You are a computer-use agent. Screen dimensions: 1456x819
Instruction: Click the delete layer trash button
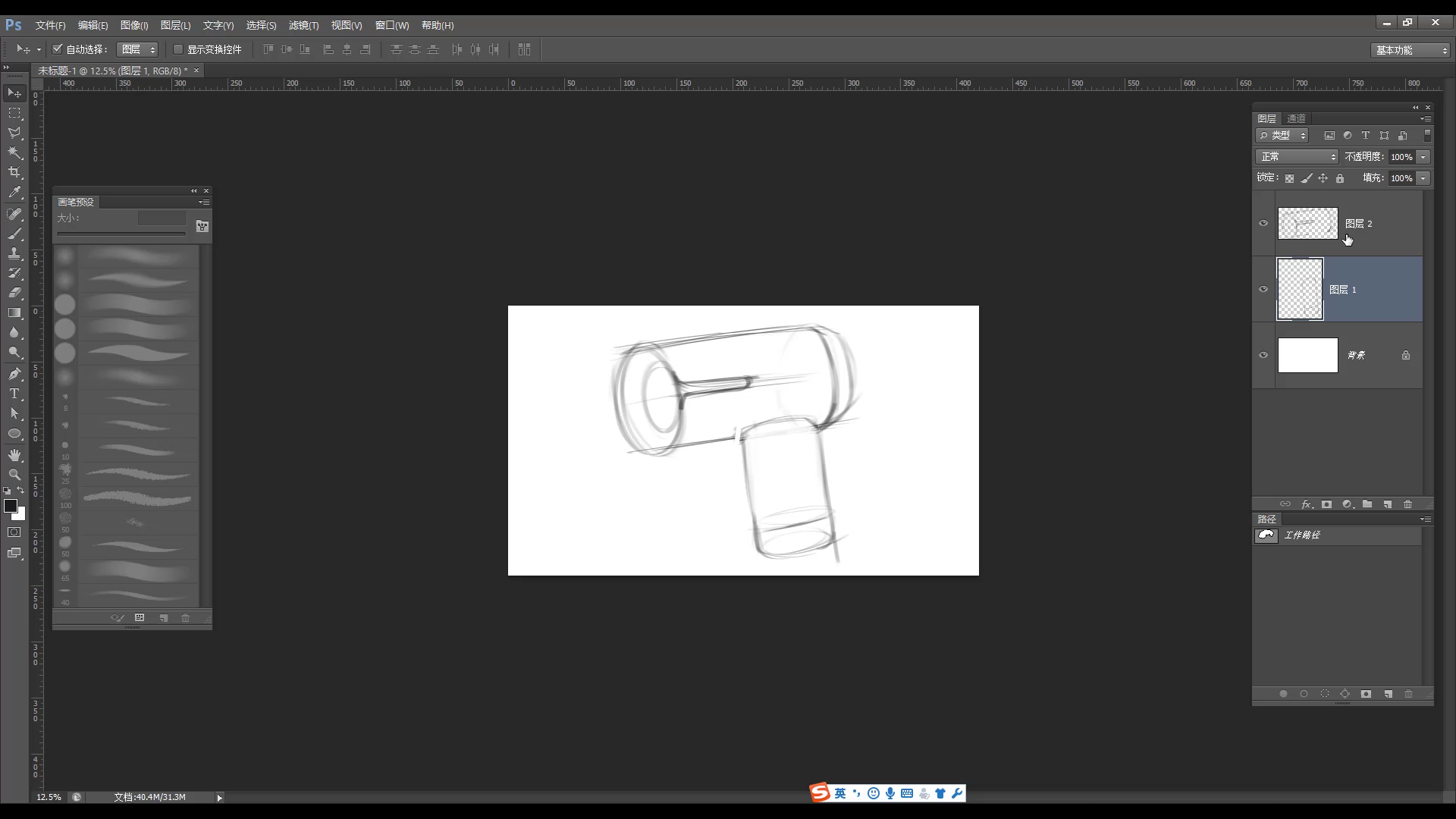pos(1408,504)
